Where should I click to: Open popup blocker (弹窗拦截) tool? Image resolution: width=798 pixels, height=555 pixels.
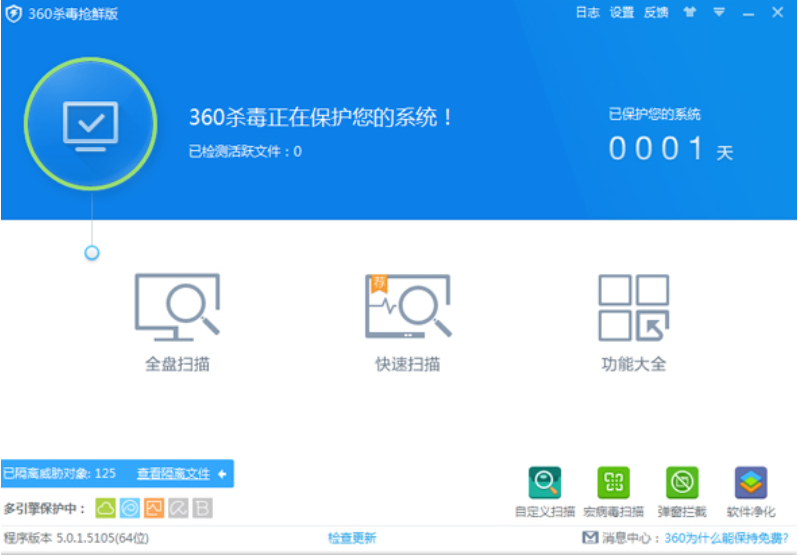pos(682,491)
